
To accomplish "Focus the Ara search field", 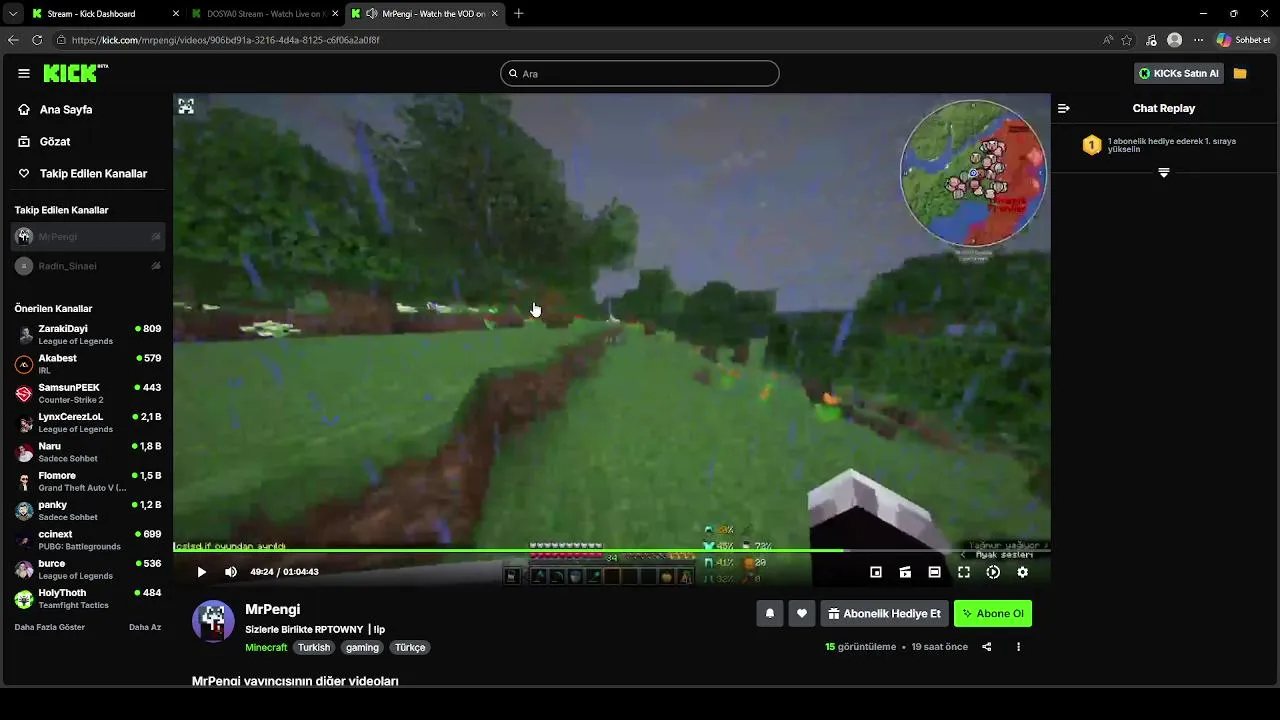I will tap(640, 73).
